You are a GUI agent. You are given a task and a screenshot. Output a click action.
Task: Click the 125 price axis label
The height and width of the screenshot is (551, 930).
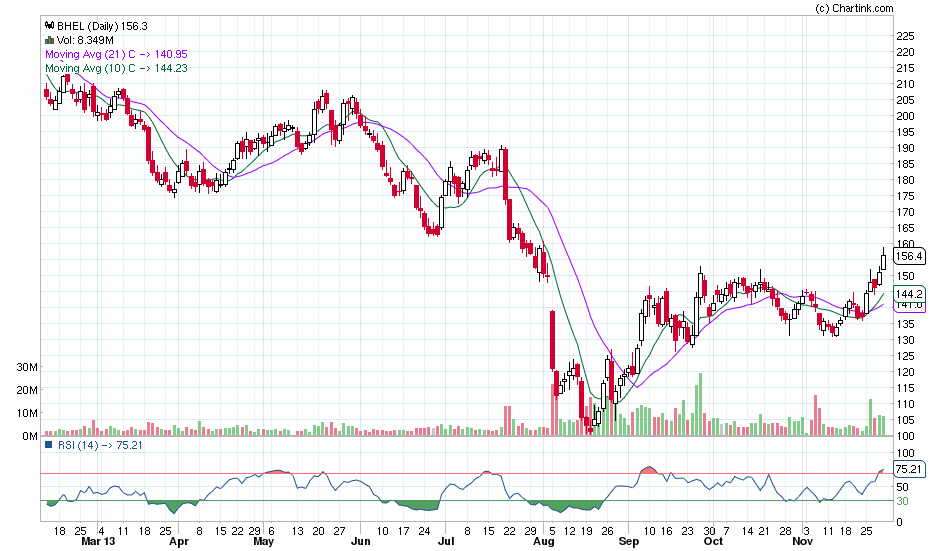point(905,356)
